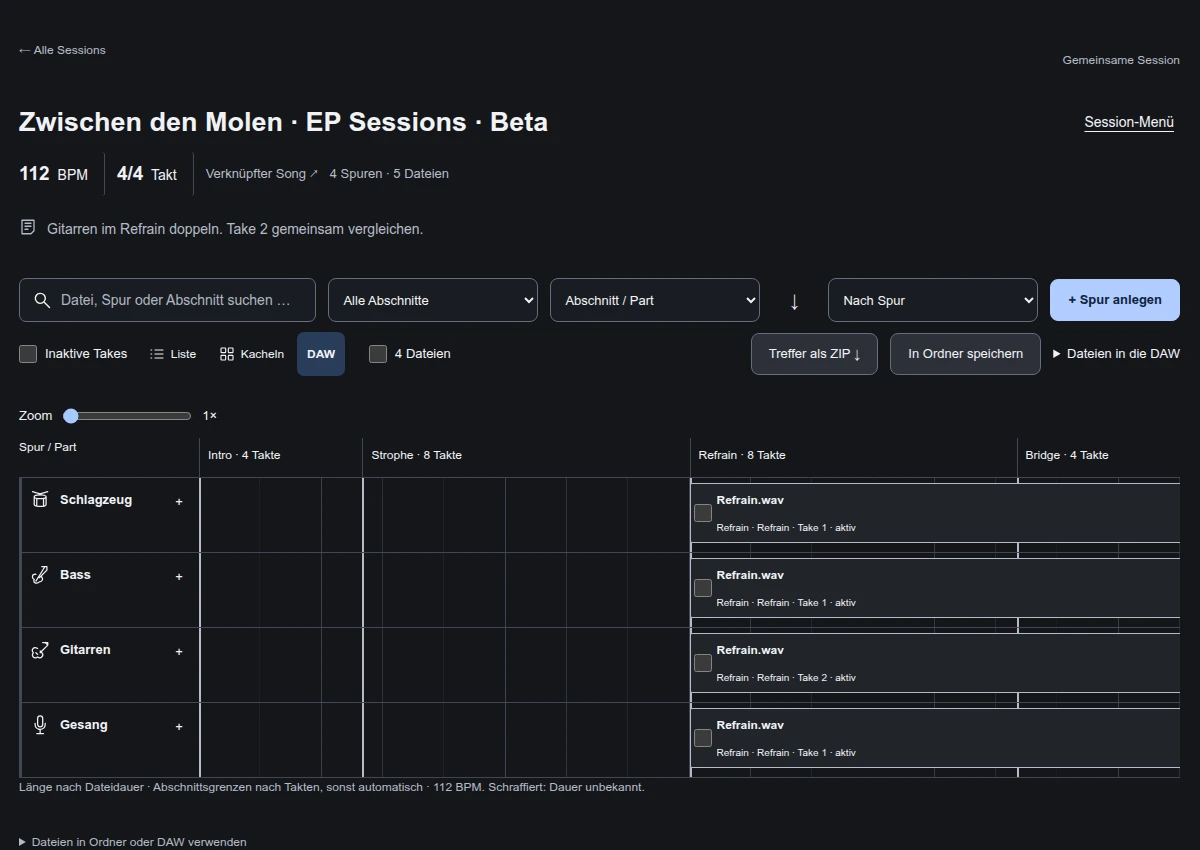Toggle the sort direction arrow
The image size is (1200, 850).
point(795,301)
